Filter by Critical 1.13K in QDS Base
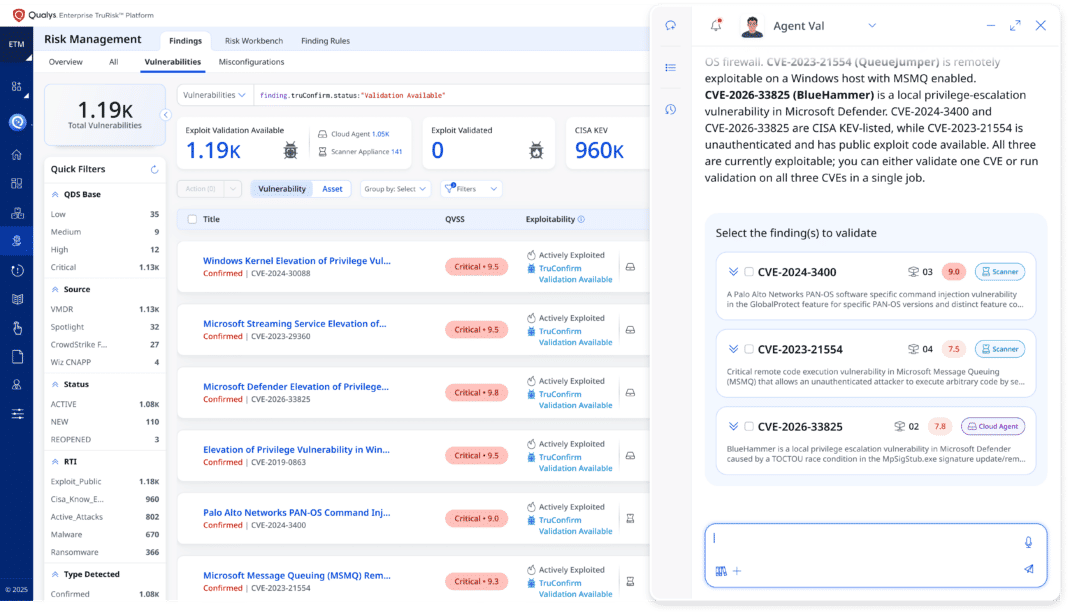1070x614 pixels. [104, 267]
